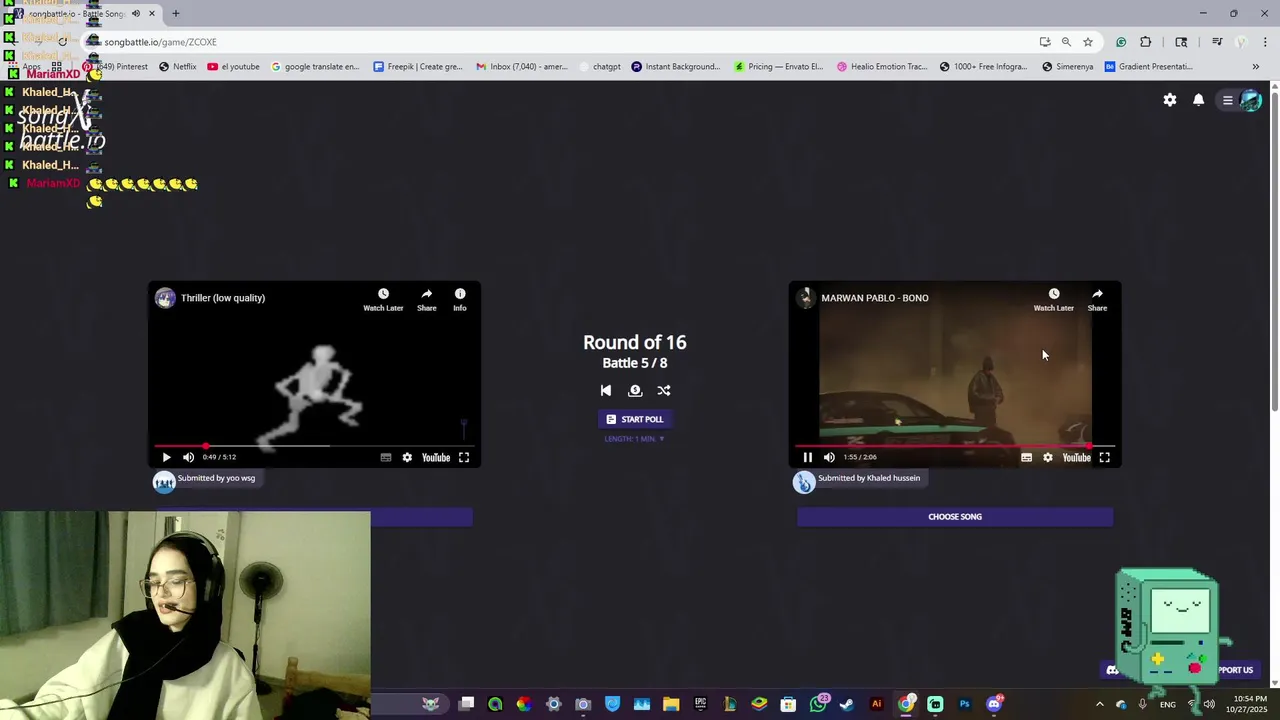This screenshot has height=720, width=1280.
Task: Toggle captions on MARWAN PABLO video
Action: (1027, 457)
